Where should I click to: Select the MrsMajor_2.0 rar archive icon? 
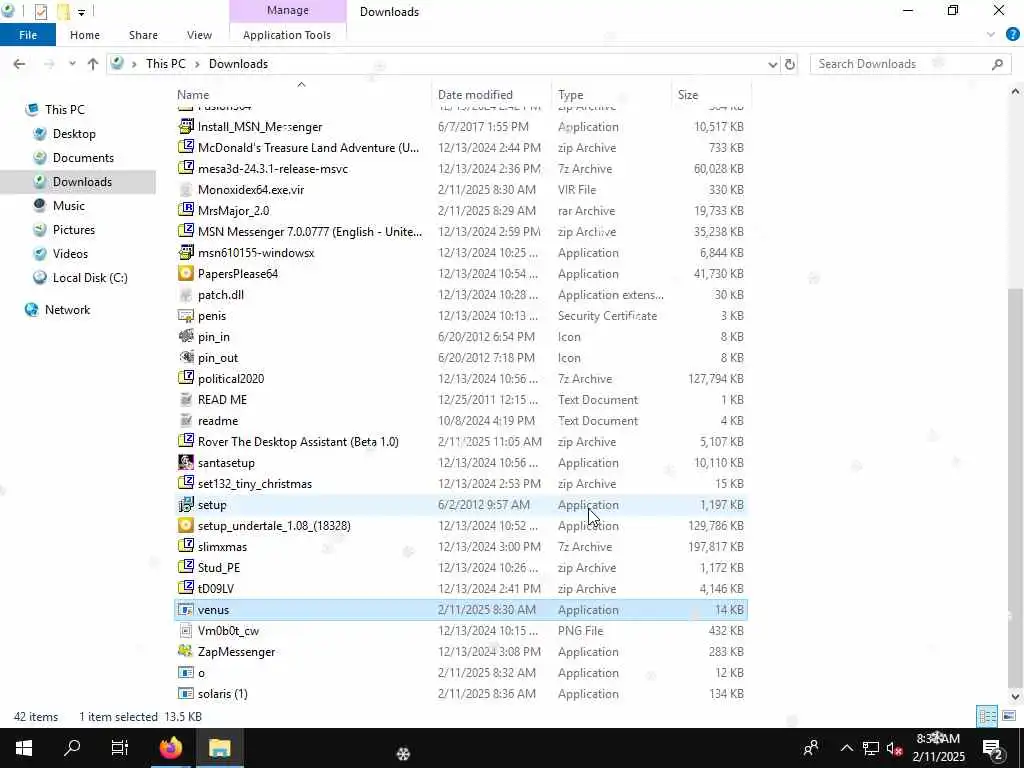click(x=186, y=210)
